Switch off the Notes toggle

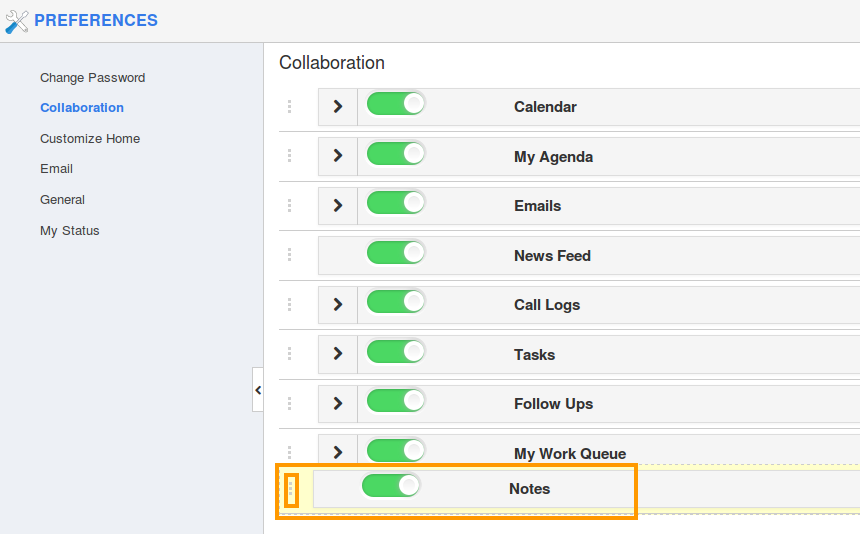[x=391, y=486]
